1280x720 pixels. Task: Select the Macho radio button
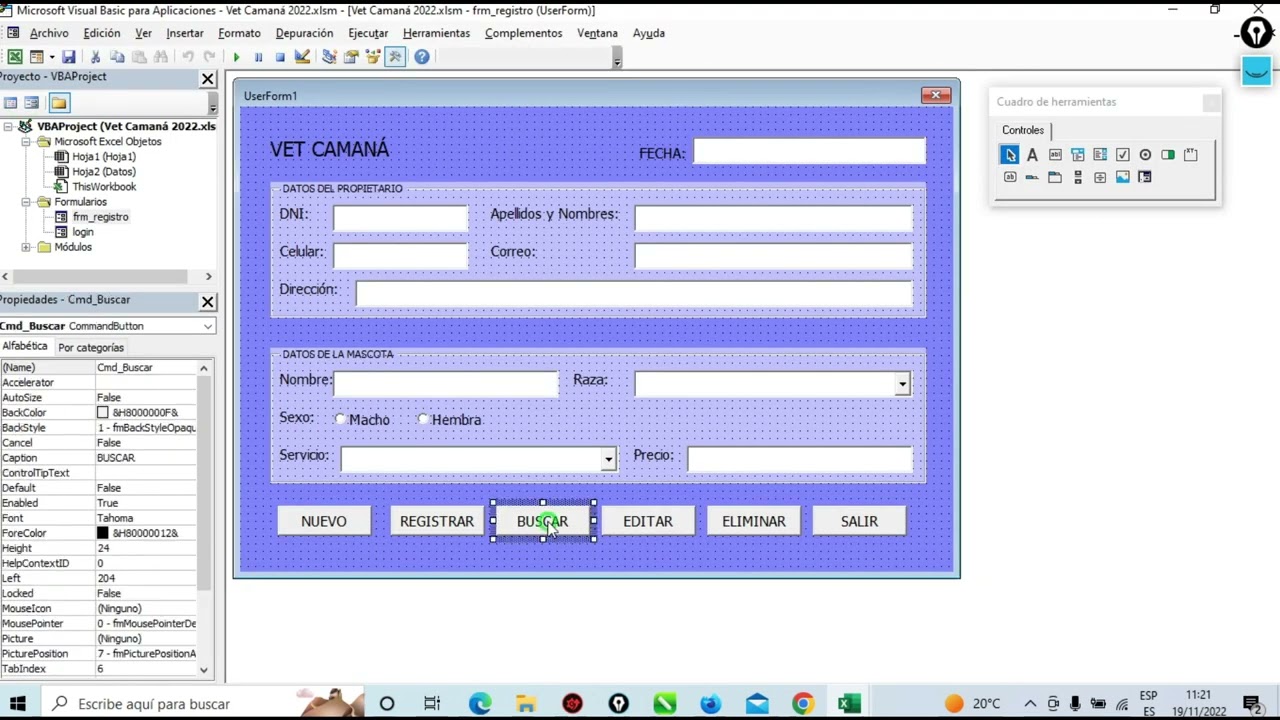(341, 420)
